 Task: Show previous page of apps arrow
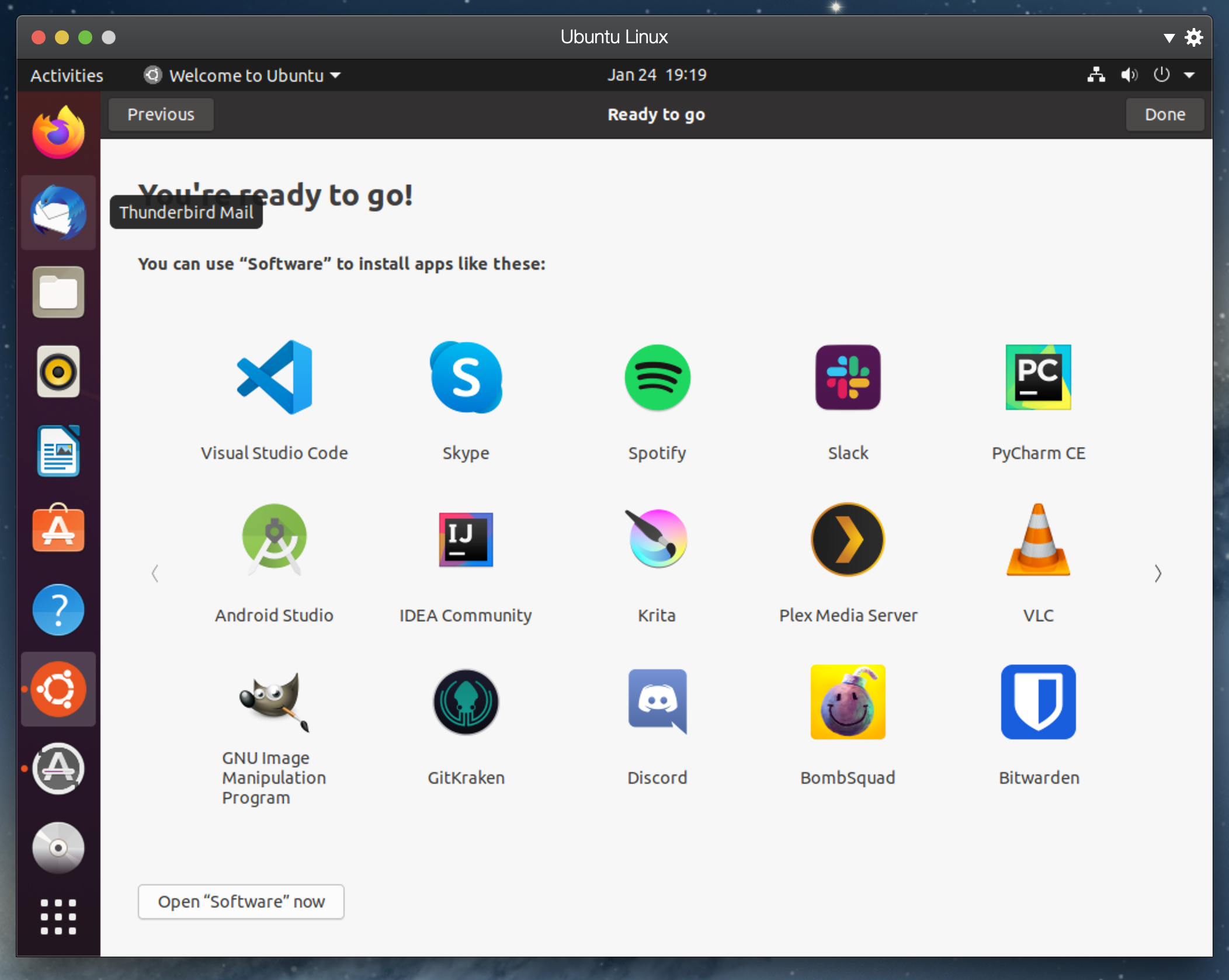[x=155, y=574]
